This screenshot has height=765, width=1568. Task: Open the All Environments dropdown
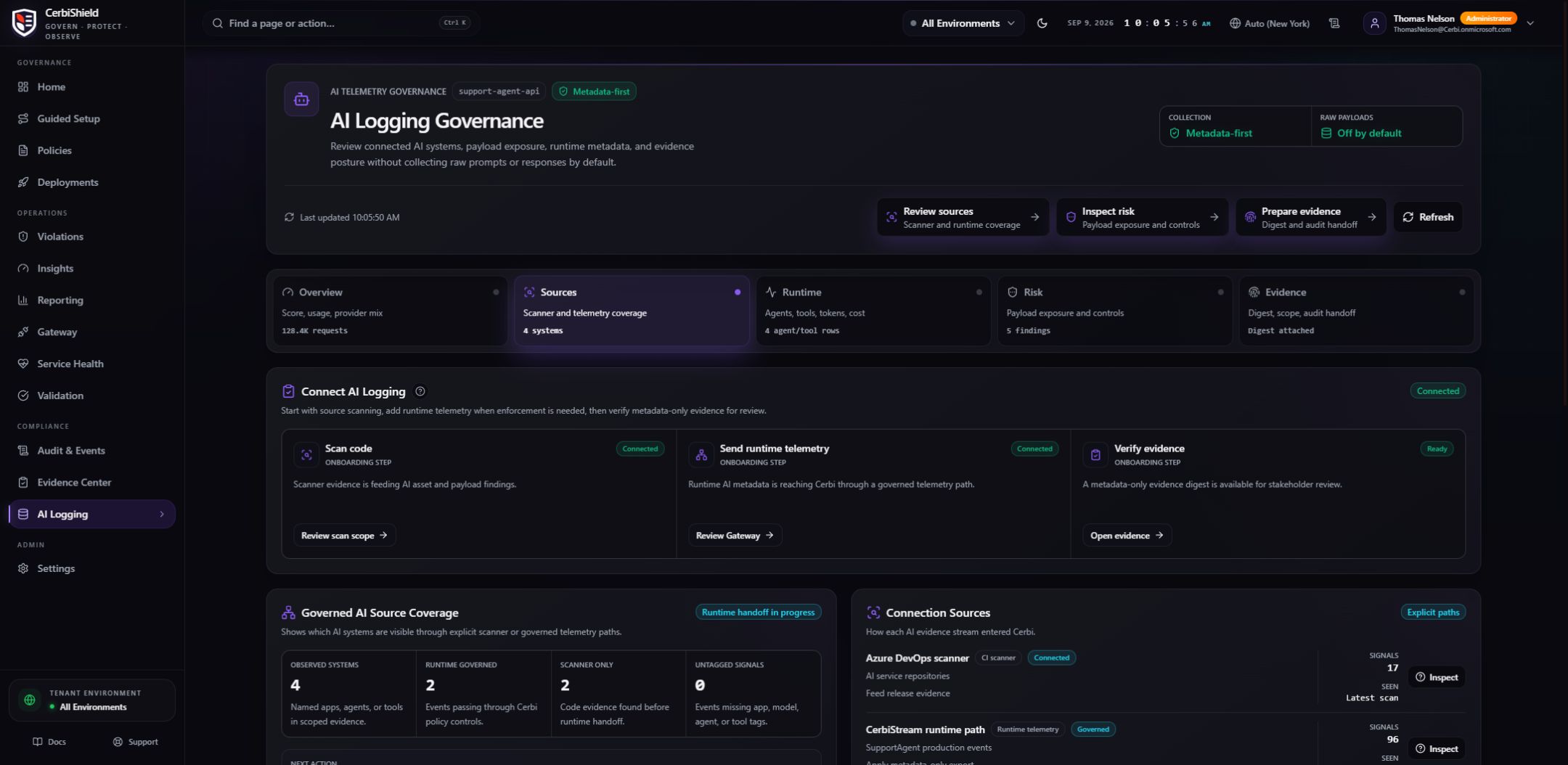[x=963, y=23]
